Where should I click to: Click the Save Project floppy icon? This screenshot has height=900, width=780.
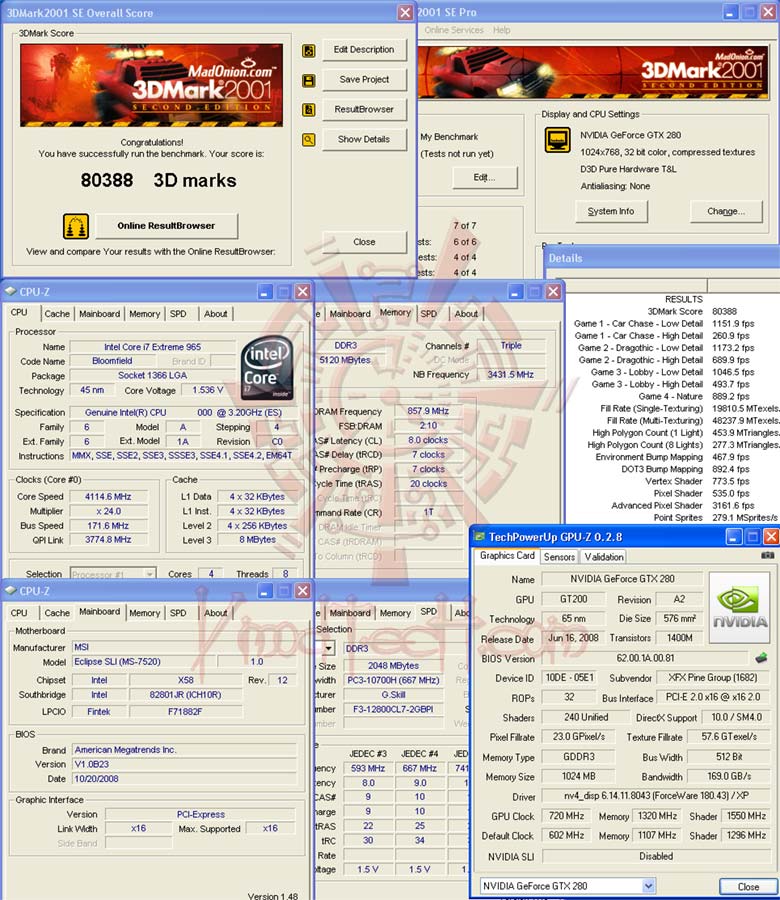[309, 80]
